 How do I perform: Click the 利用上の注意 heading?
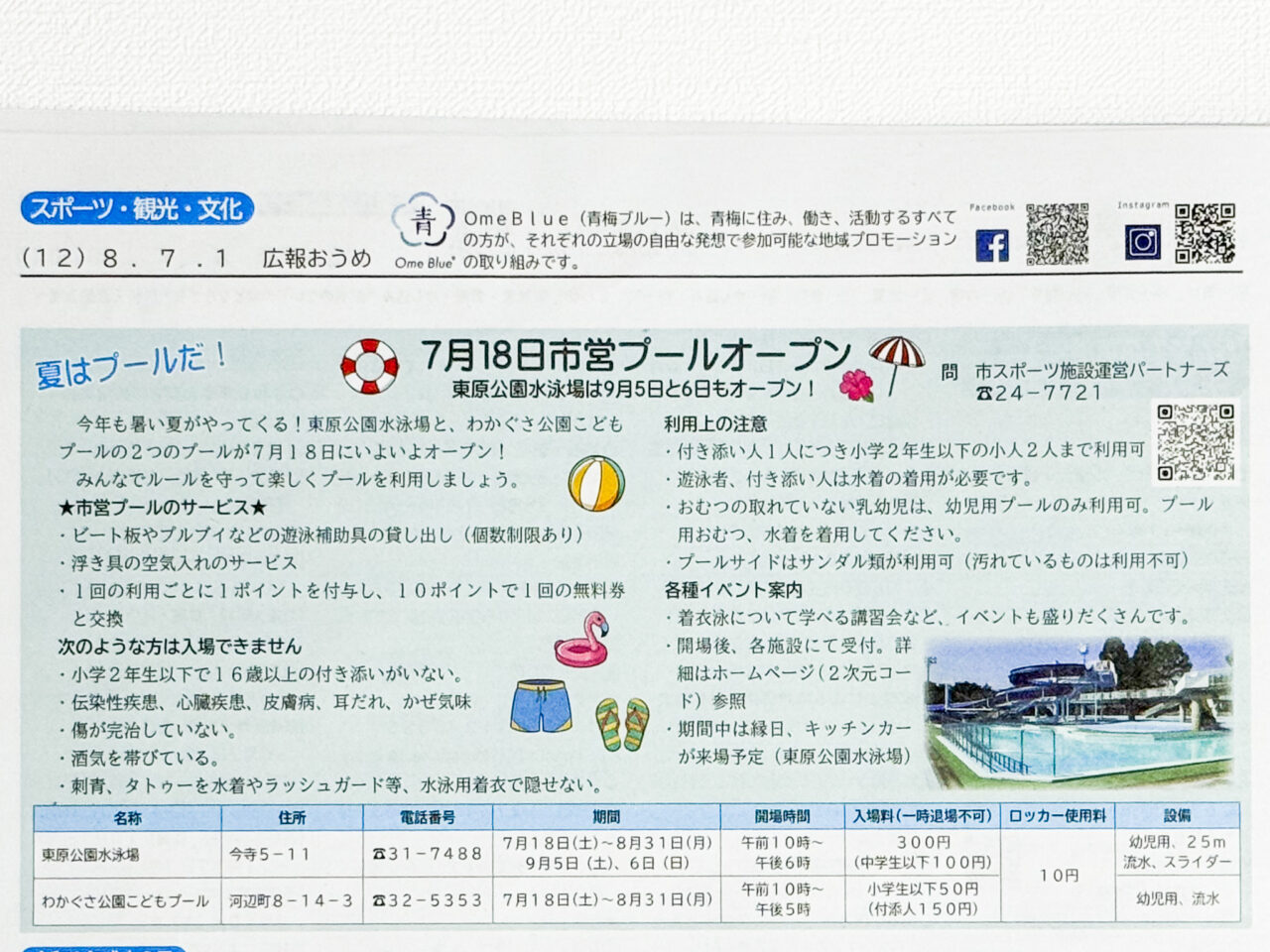pyautogui.click(x=715, y=423)
